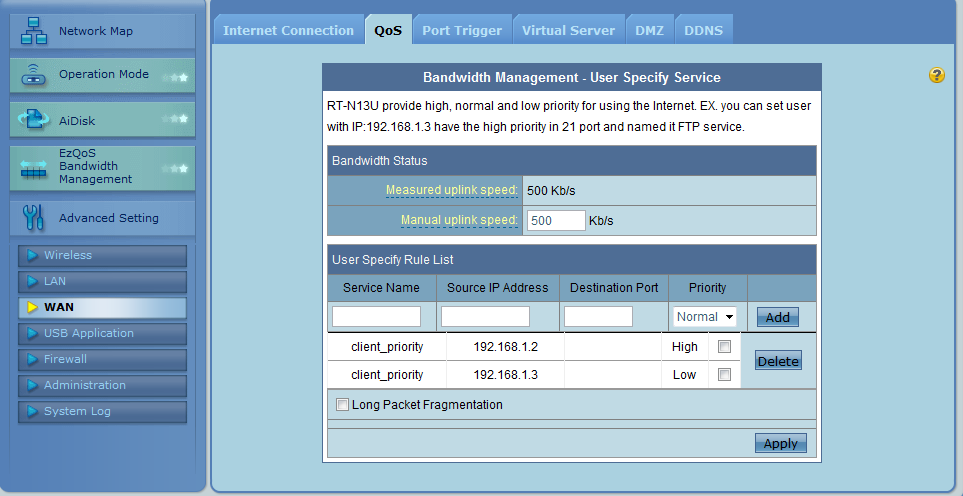Click the Measured uplink speed link
The height and width of the screenshot is (496, 963).
pyautogui.click(x=451, y=190)
